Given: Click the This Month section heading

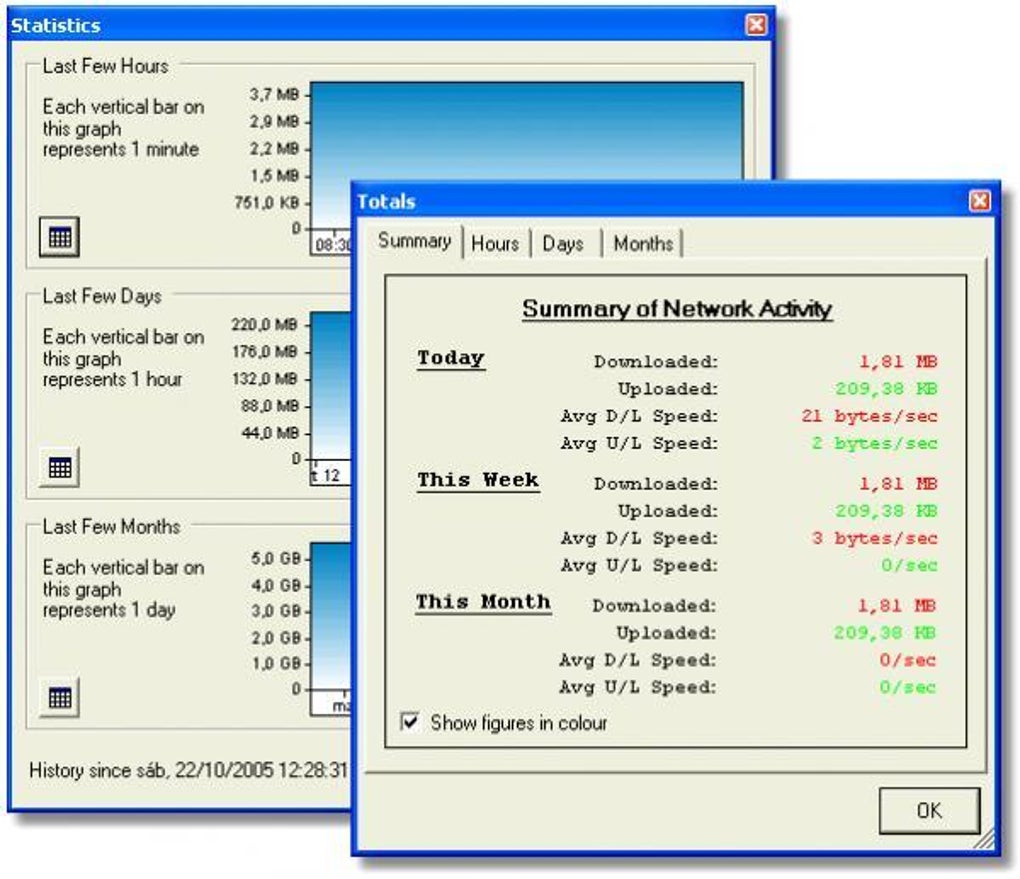Looking at the screenshot, I should click(483, 602).
